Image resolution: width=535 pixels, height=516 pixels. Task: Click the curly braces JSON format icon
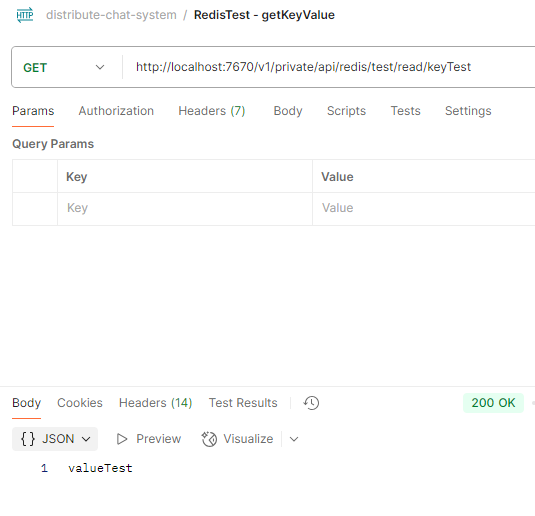[x=28, y=439]
